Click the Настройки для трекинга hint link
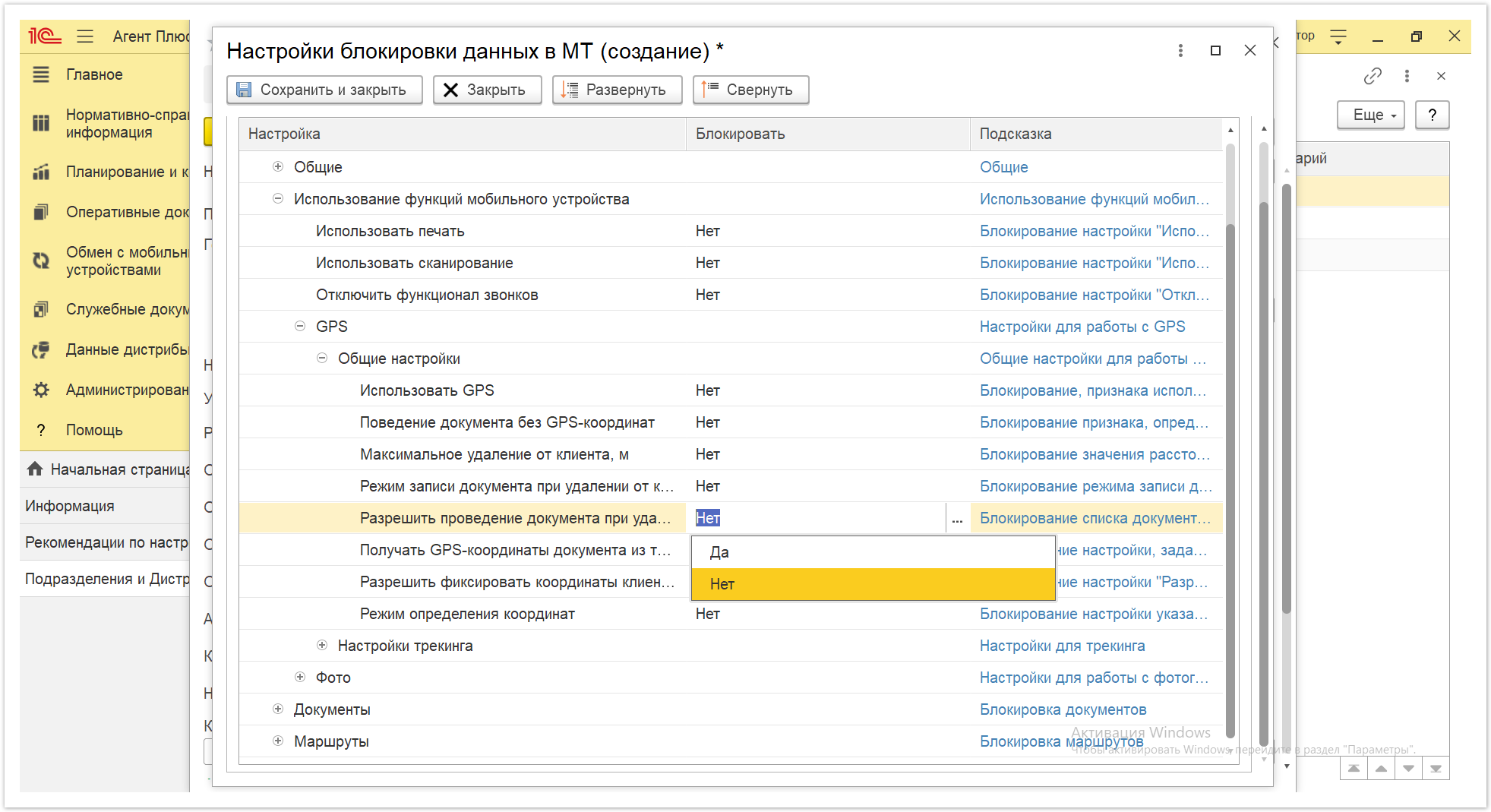 [1062, 646]
